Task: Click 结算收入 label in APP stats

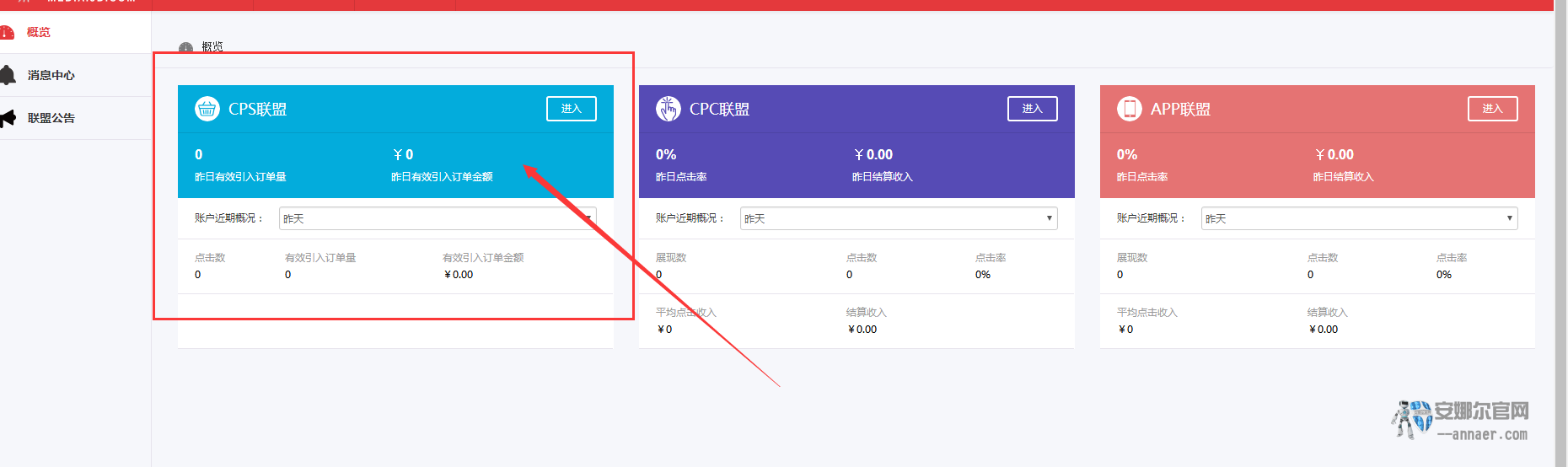Action: [x=1328, y=313]
